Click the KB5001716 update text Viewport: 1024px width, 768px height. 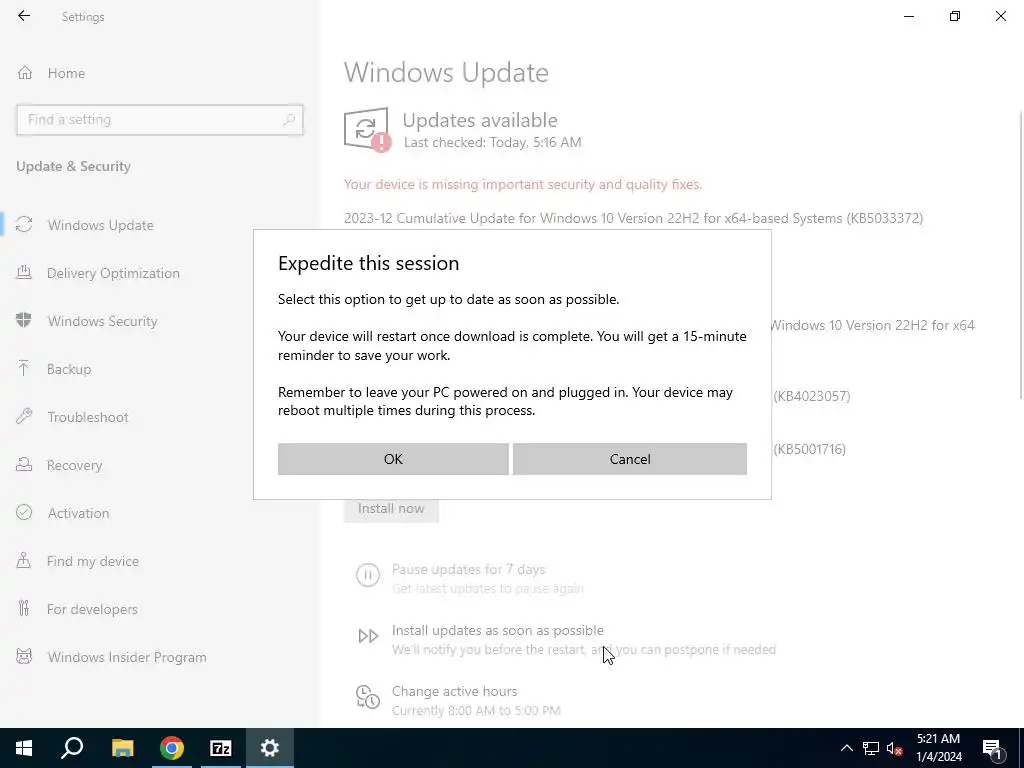coord(809,449)
